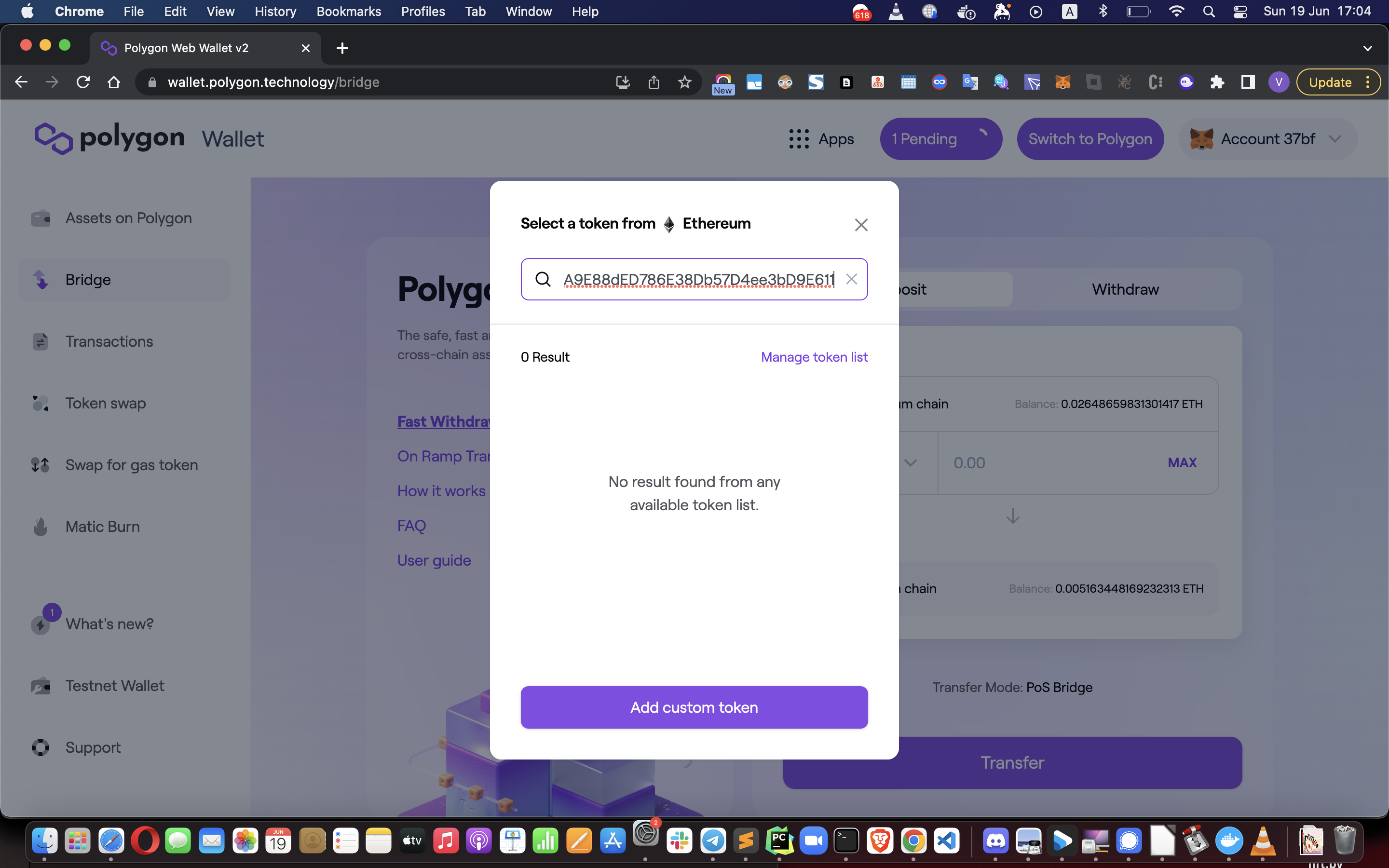
Task: Open Chrome extensions puzzle icon
Action: tap(1217, 82)
